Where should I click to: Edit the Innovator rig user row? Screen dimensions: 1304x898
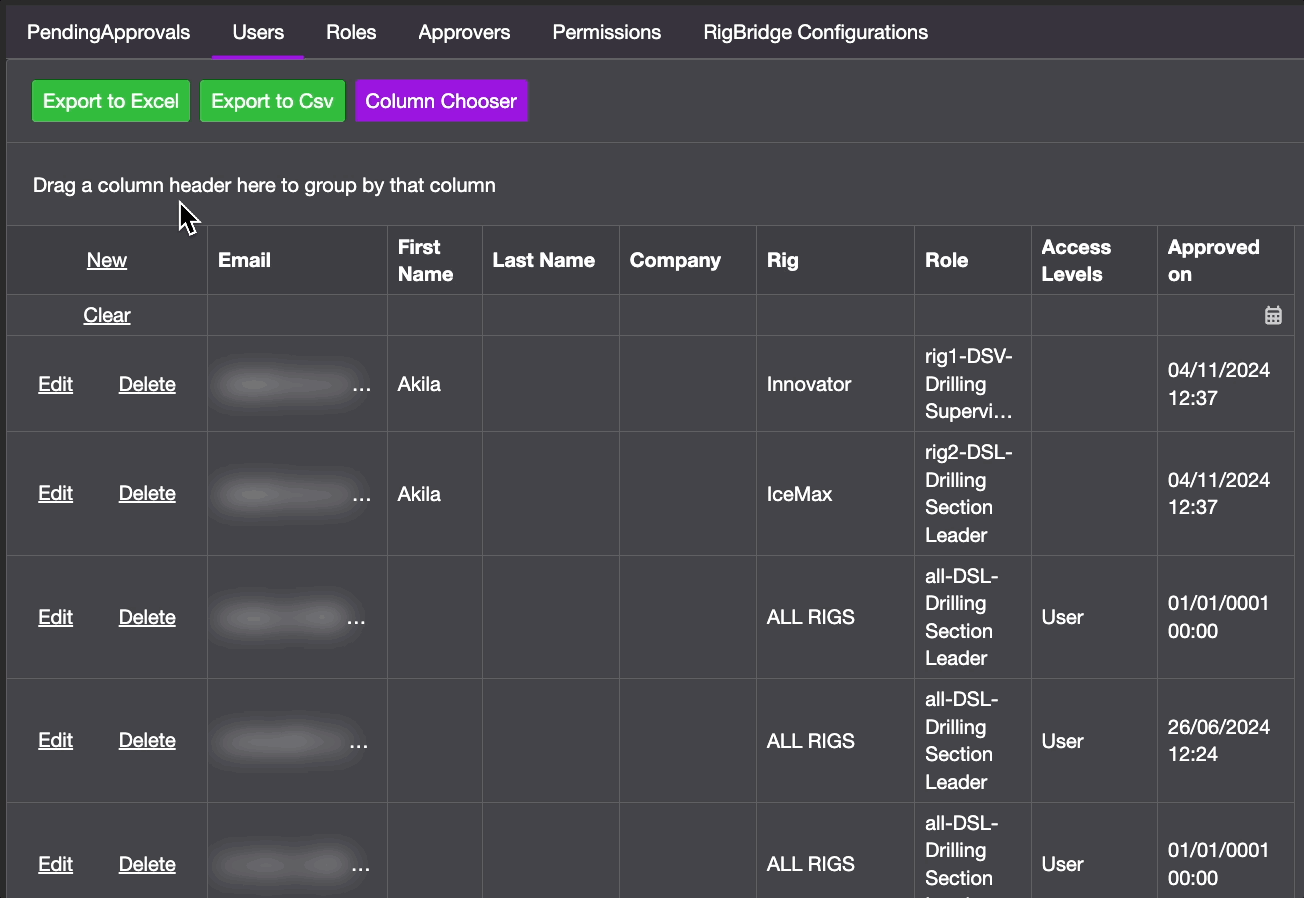click(x=55, y=384)
